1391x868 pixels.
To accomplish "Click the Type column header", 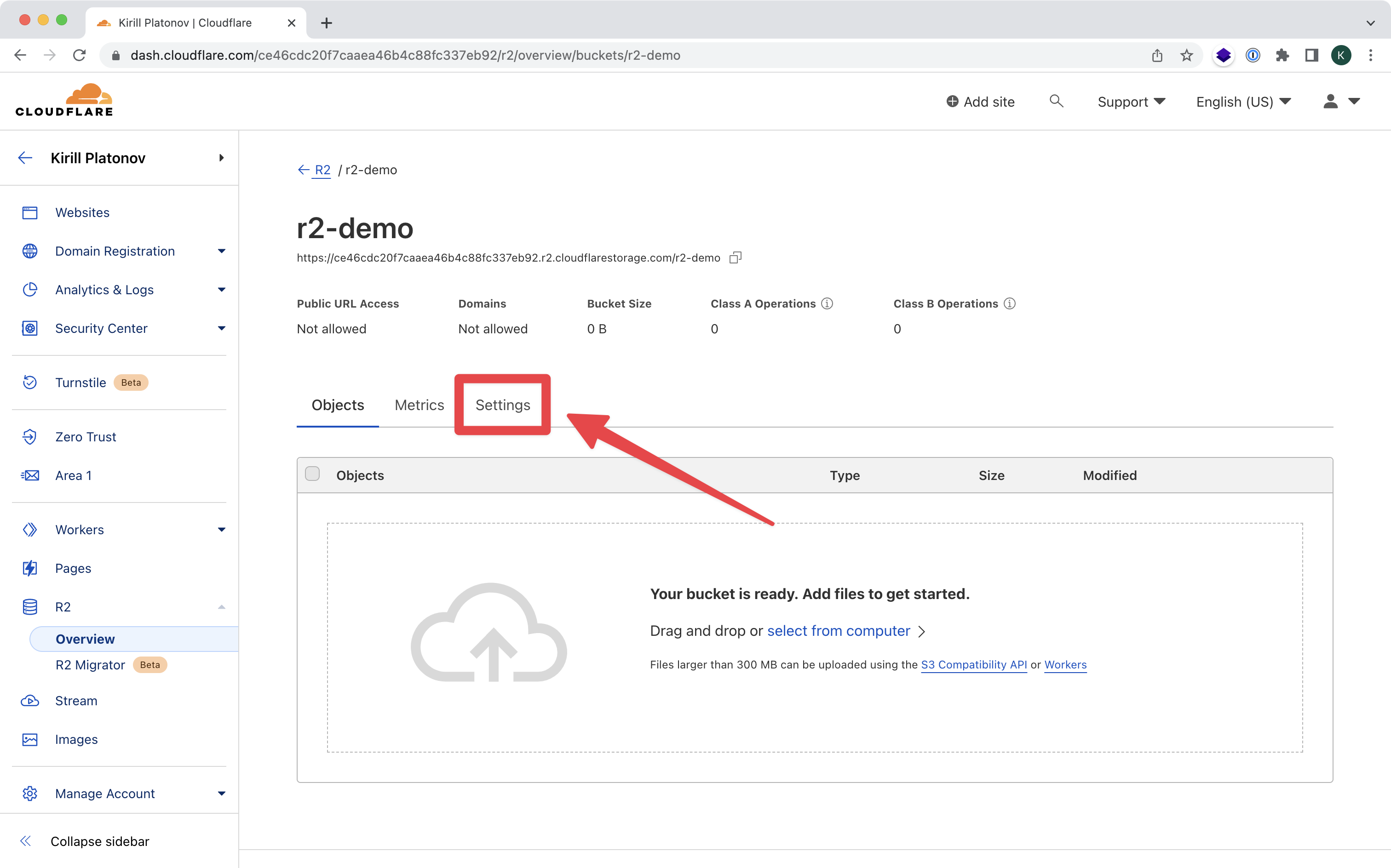I will pos(844,475).
